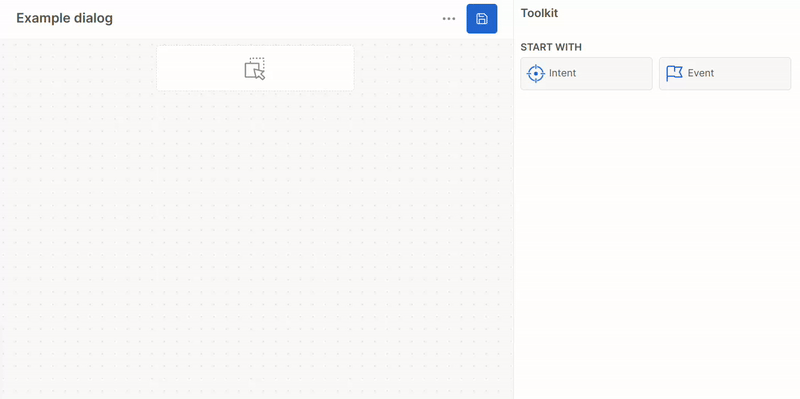800x399 pixels.
Task: Click the dashed empty drop zone box
Action: click(x=255, y=68)
